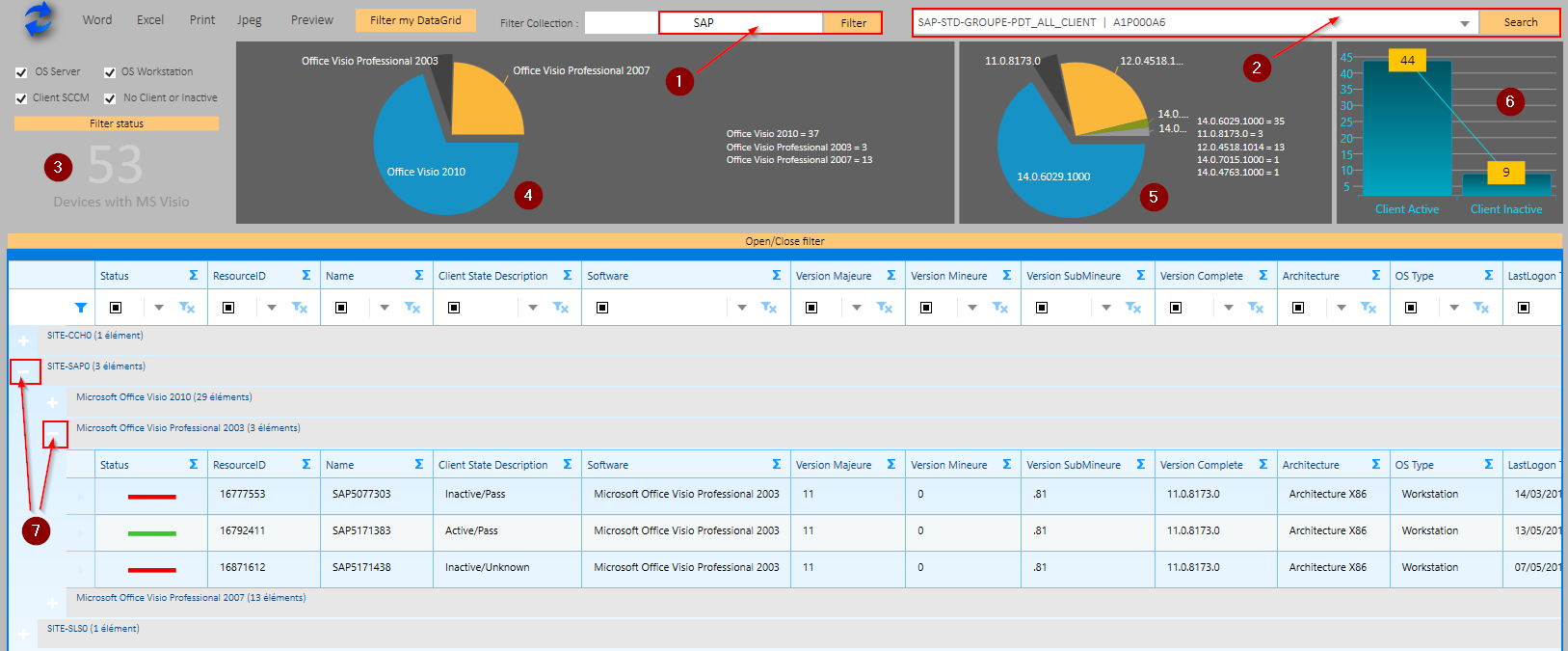Click the Search button
Image resolution: width=1568 pixels, height=651 pixels.
point(1520,22)
